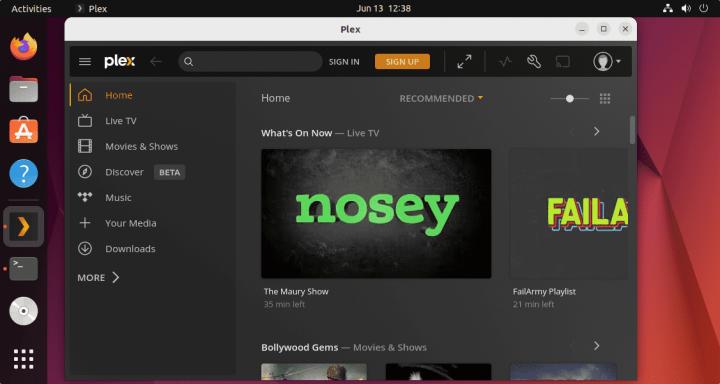Open the user account avatar
720x384 pixels.
click(x=602, y=62)
